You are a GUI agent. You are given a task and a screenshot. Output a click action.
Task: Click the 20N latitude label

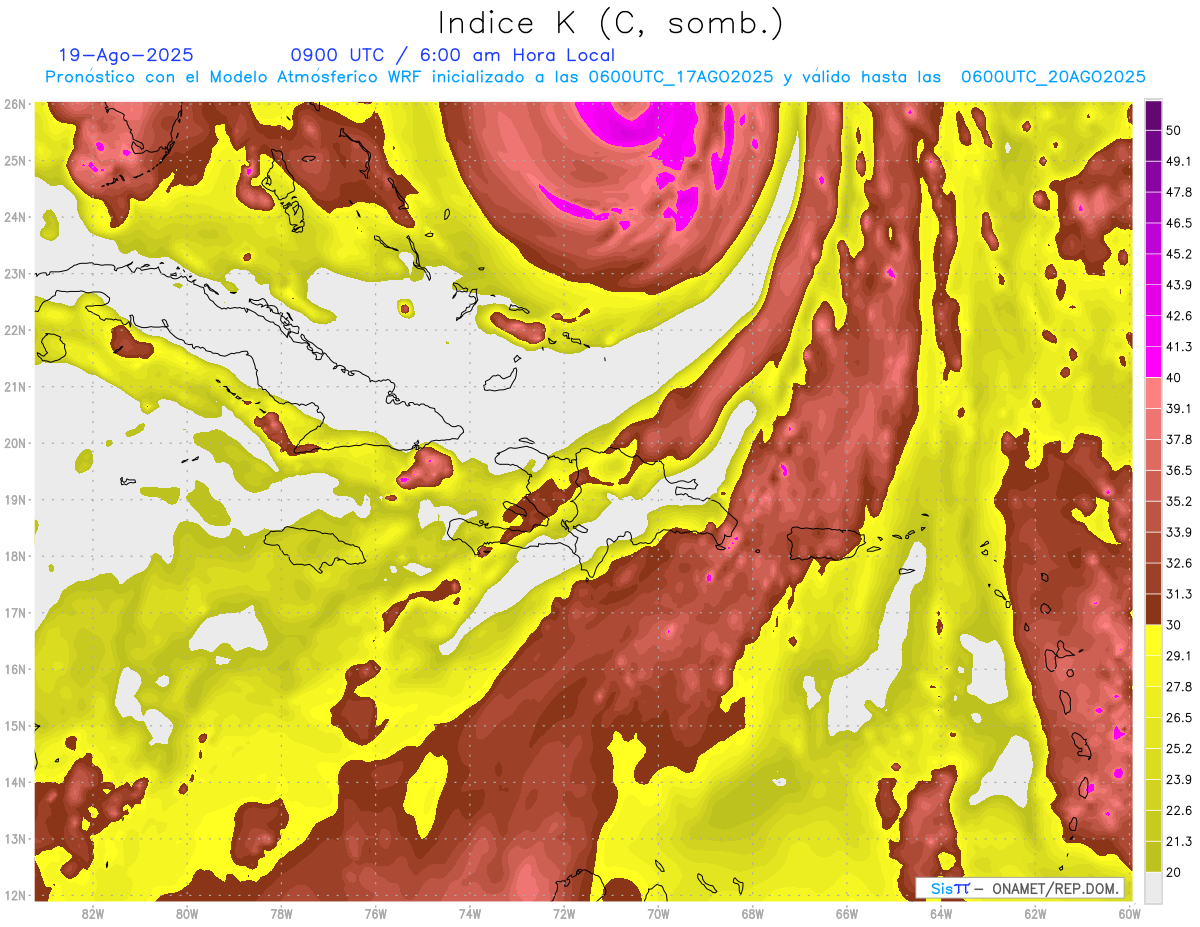click(15, 443)
